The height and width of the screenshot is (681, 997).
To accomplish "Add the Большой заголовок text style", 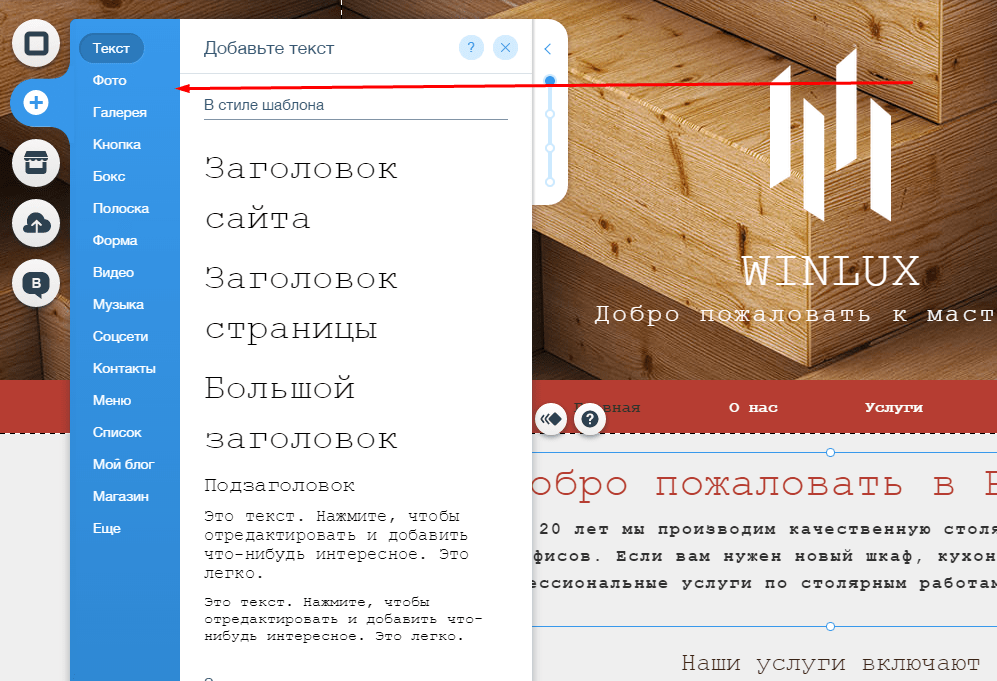I will click(x=301, y=413).
